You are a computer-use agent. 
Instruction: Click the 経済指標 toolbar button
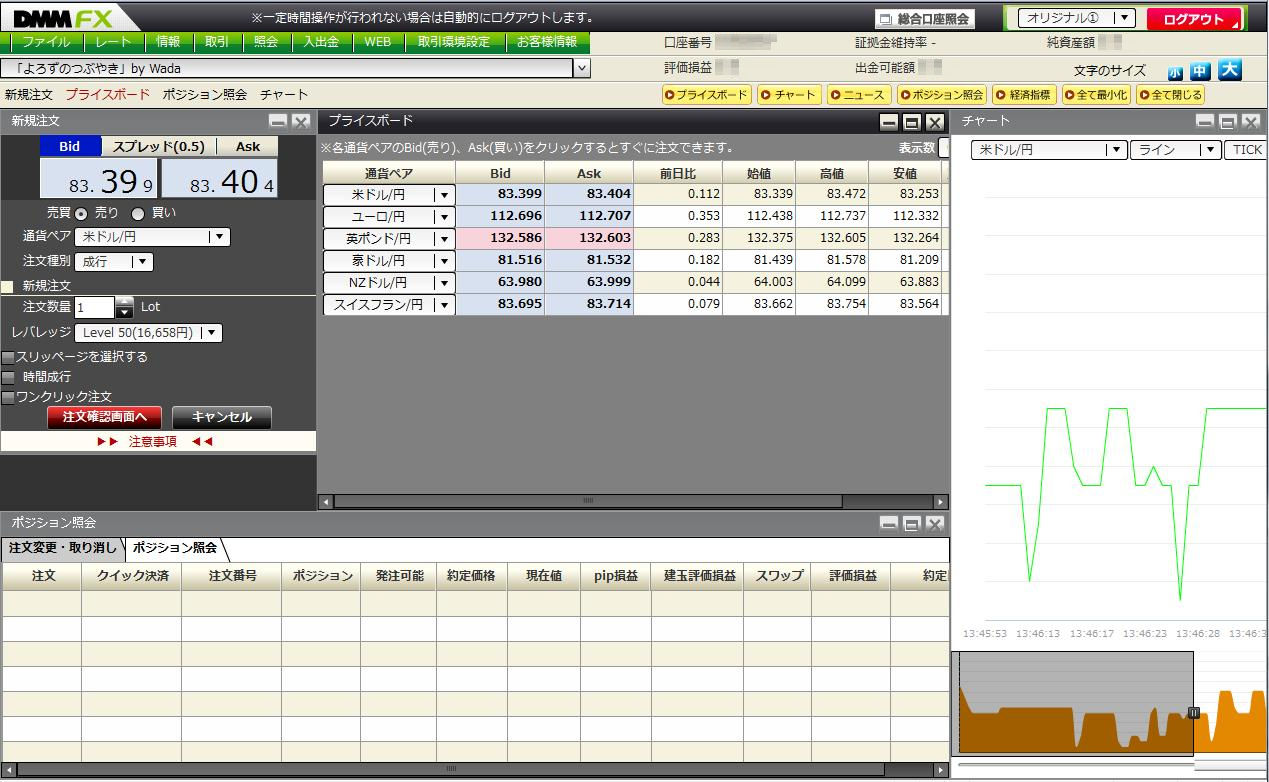(x=1024, y=95)
